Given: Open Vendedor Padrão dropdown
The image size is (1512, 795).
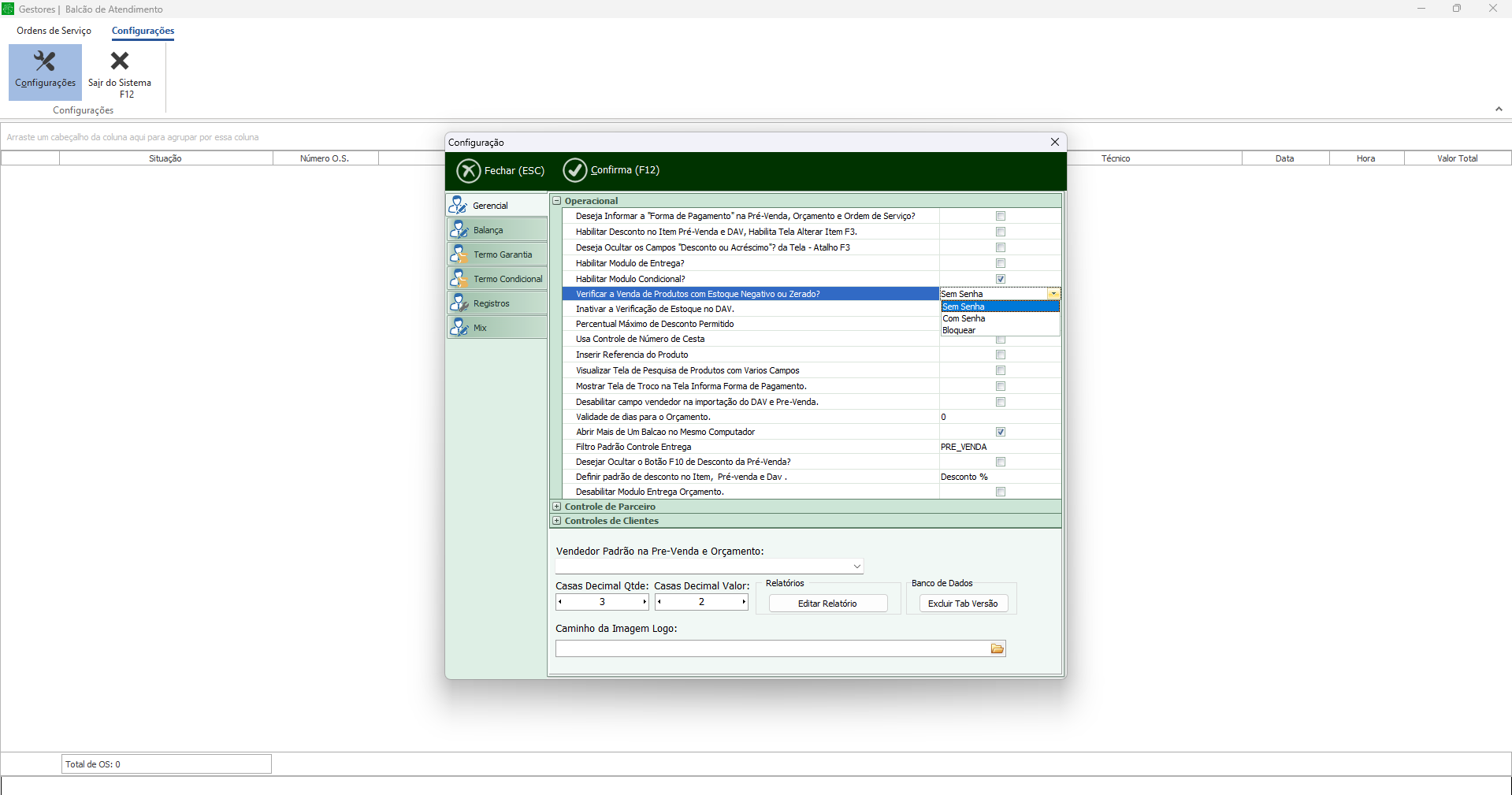Looking at the screenshot, I should pos(856,567).
